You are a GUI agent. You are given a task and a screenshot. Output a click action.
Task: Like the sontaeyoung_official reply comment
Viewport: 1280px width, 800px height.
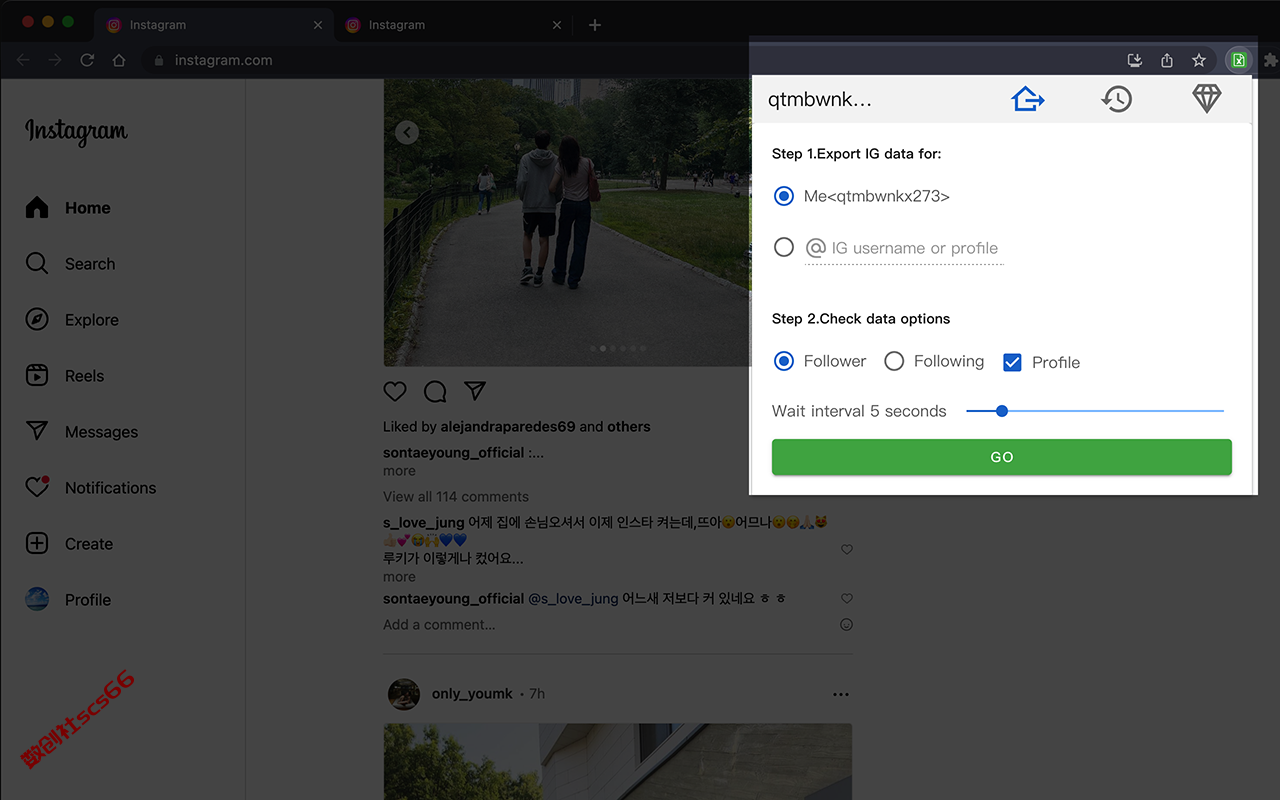[847, 598]
